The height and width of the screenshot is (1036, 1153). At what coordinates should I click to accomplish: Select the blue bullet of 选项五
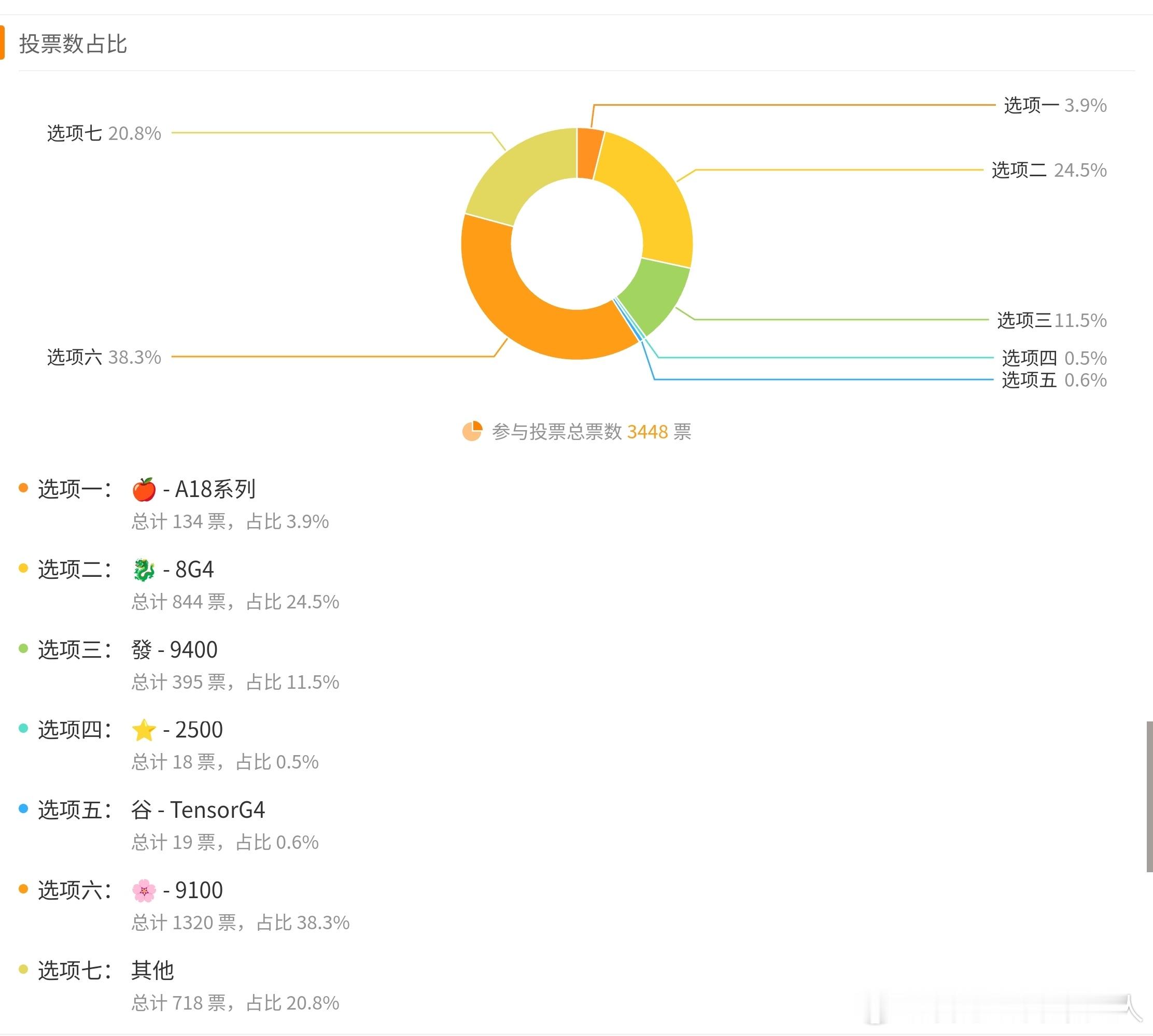(23, 810)
